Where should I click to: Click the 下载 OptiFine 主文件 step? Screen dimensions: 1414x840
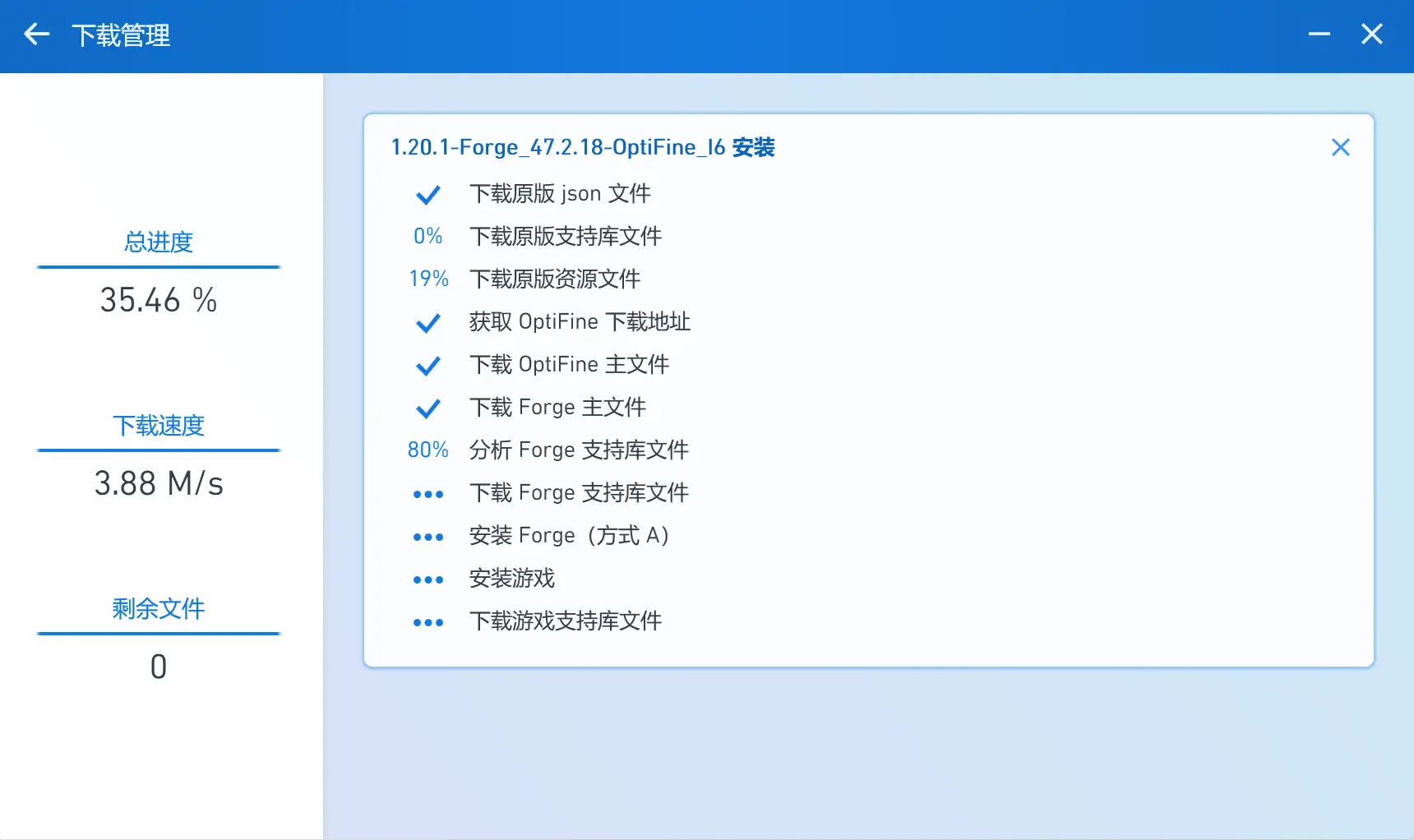tap(569, 364)
